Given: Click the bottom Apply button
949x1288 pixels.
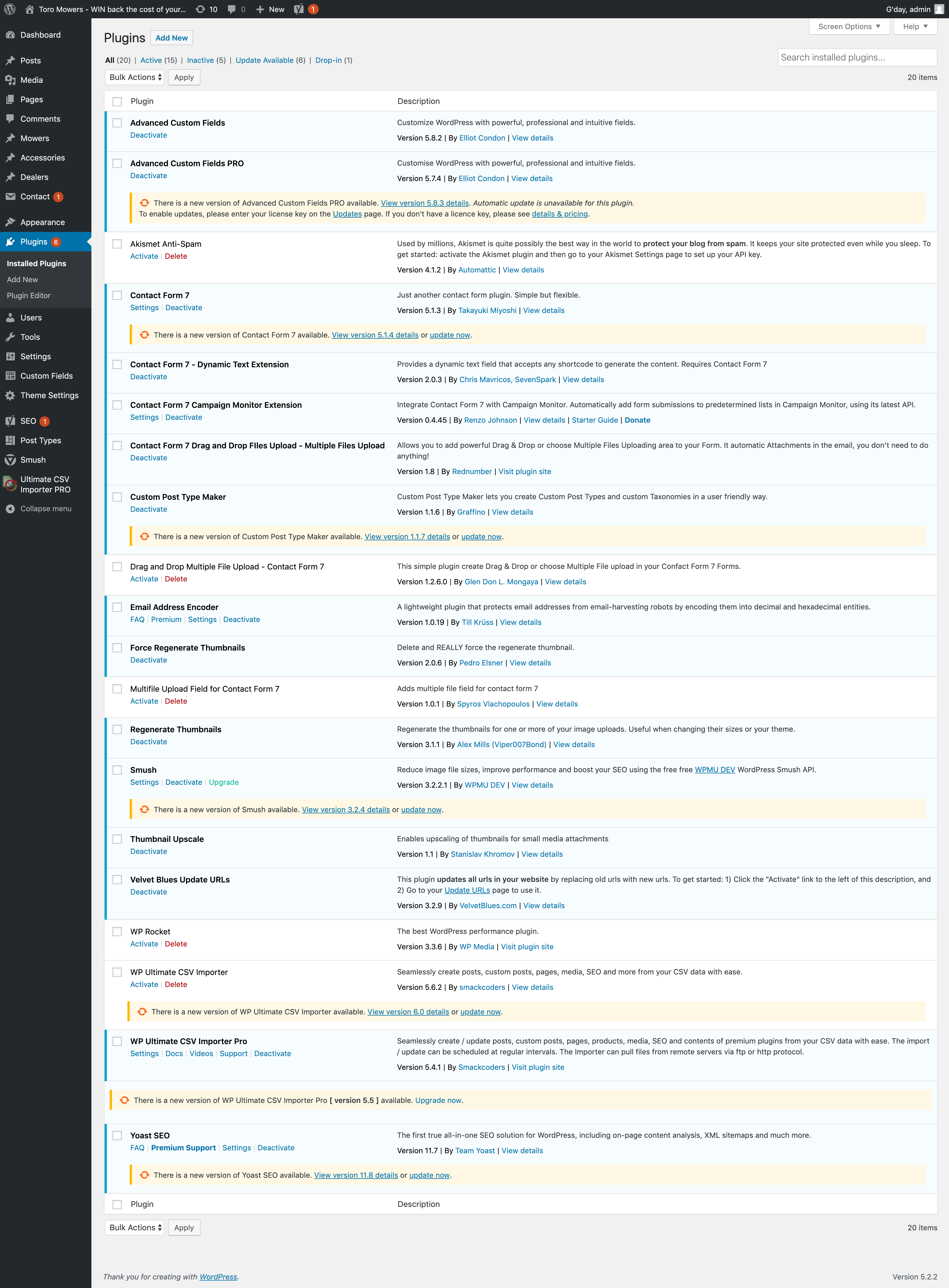Looking at the screenshot, I should point(184,1228).
